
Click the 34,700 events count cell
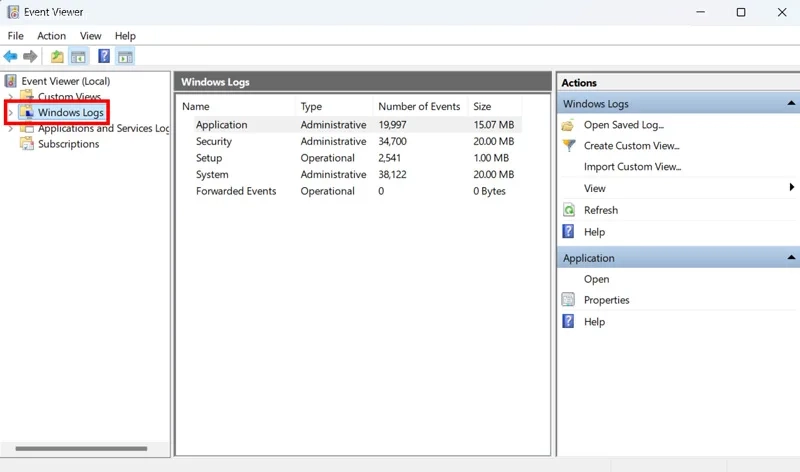click(392, 141)
